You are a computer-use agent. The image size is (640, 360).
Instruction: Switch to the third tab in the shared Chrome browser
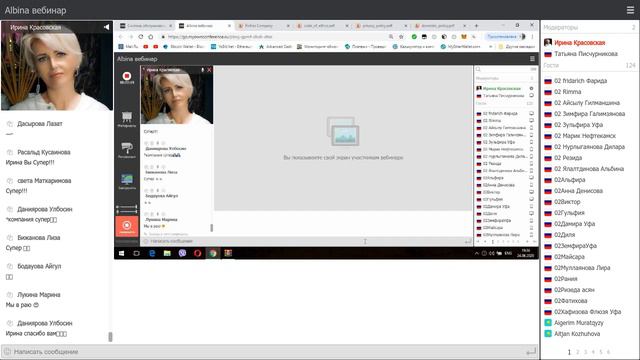click(x=263, y=26)
